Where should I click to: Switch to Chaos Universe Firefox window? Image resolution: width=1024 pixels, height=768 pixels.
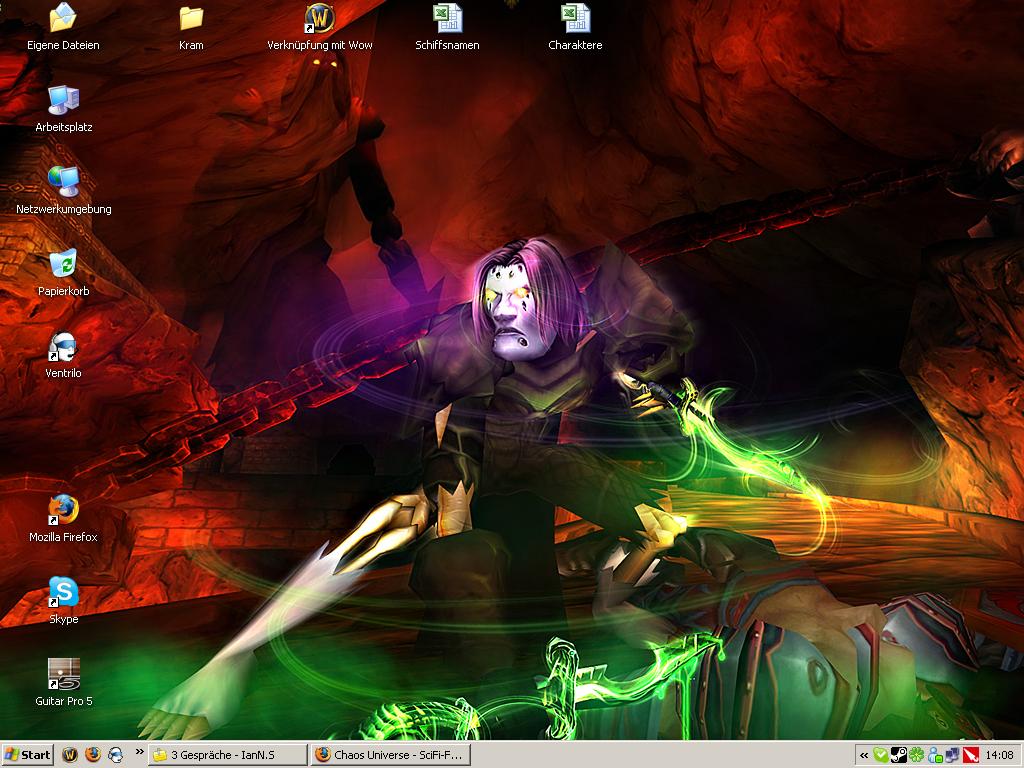389,755
